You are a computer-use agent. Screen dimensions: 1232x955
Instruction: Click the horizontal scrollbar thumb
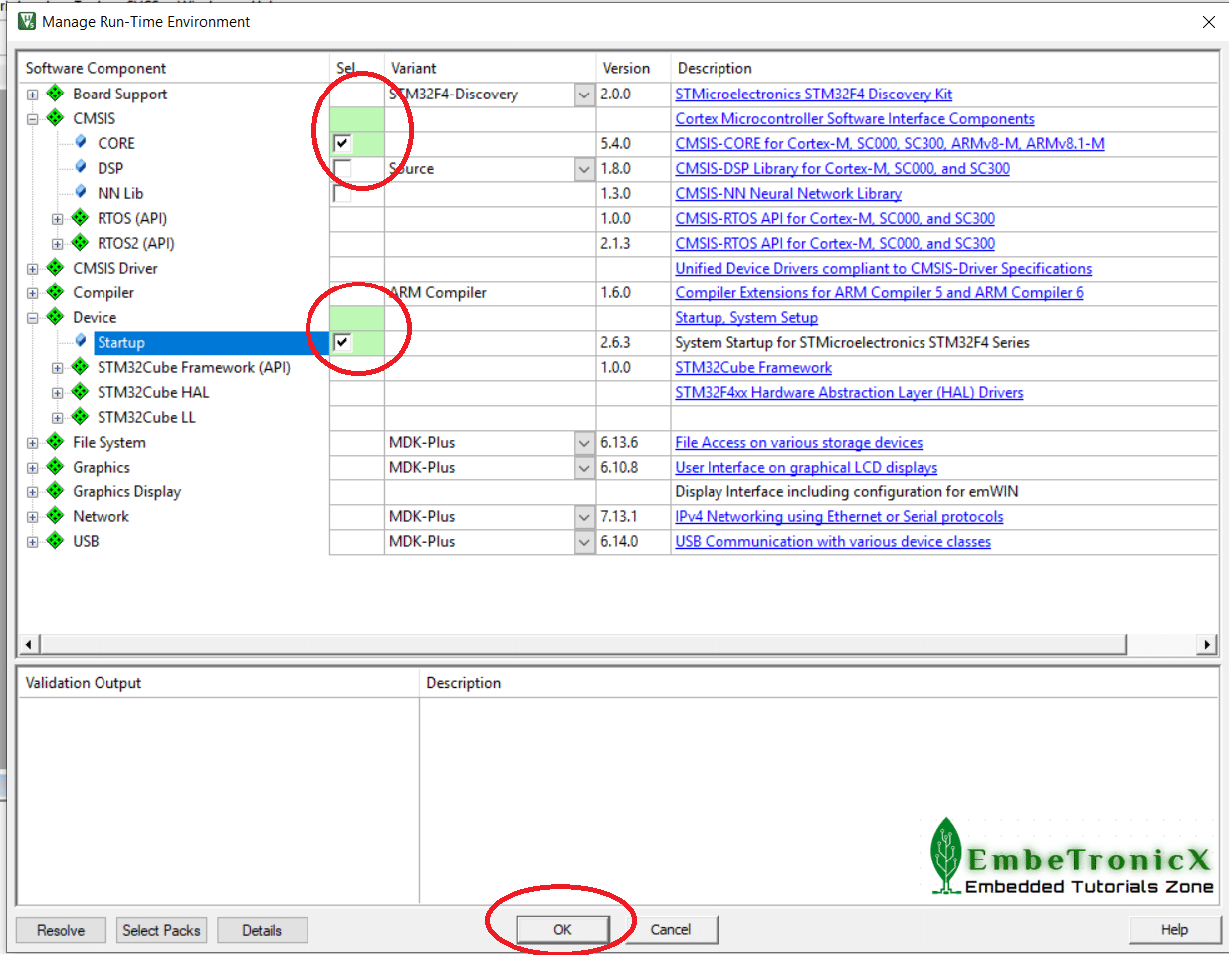pyautogui.click(x=582, y=644)
